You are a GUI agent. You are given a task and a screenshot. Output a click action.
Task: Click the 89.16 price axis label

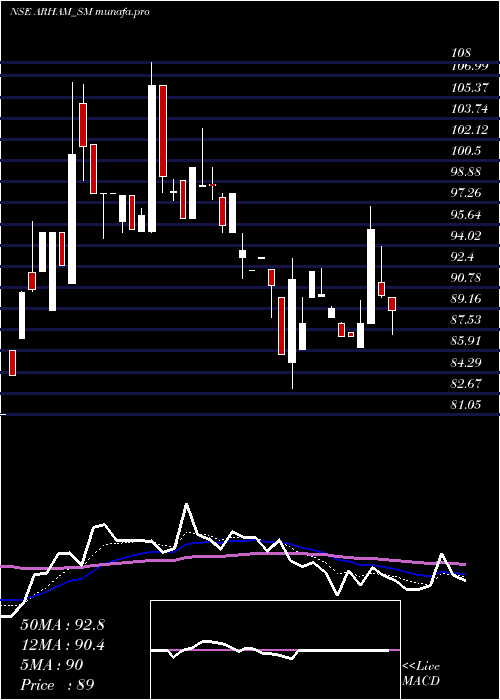pos(466,298)
